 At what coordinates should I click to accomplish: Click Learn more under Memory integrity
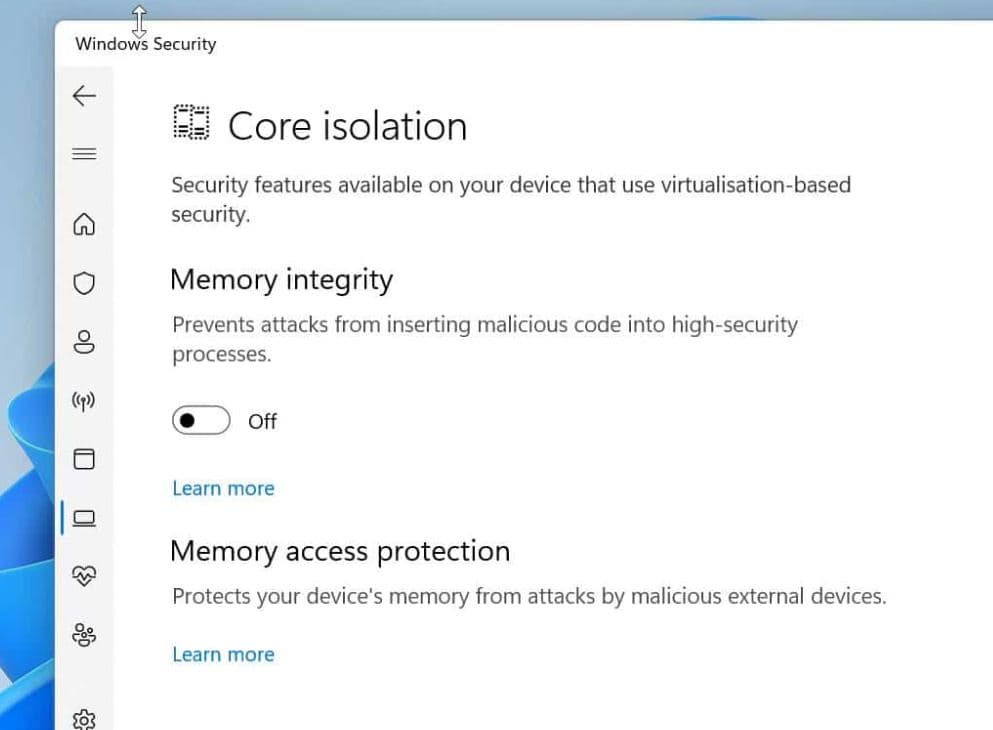(223, 488)
